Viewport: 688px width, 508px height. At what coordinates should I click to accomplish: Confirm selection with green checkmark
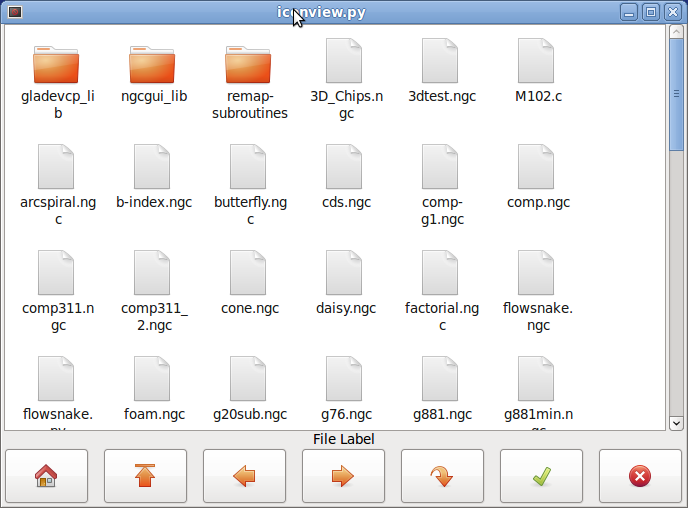541,476
